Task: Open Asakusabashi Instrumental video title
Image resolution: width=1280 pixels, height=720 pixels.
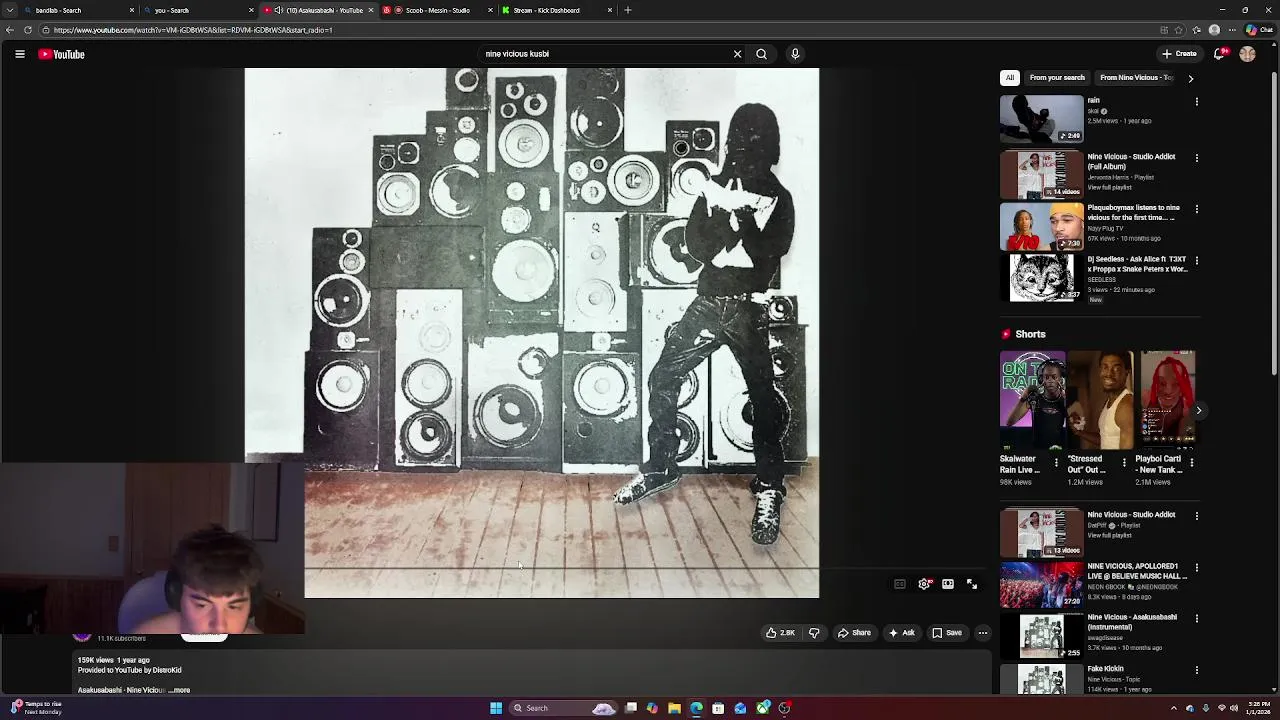Action: pyautogui.click(x=1131, y=622)
